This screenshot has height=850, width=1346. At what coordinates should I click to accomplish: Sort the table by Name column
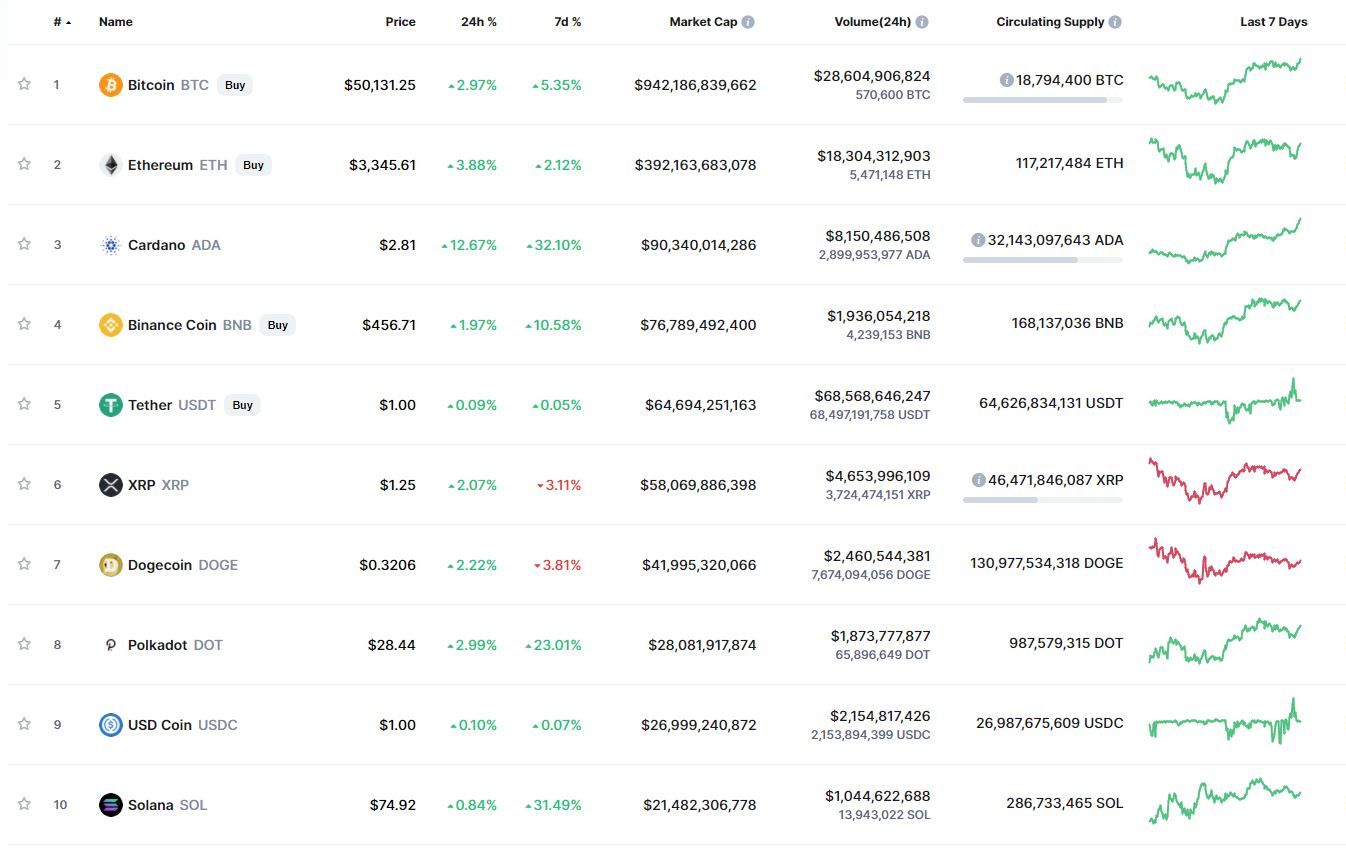116,22
